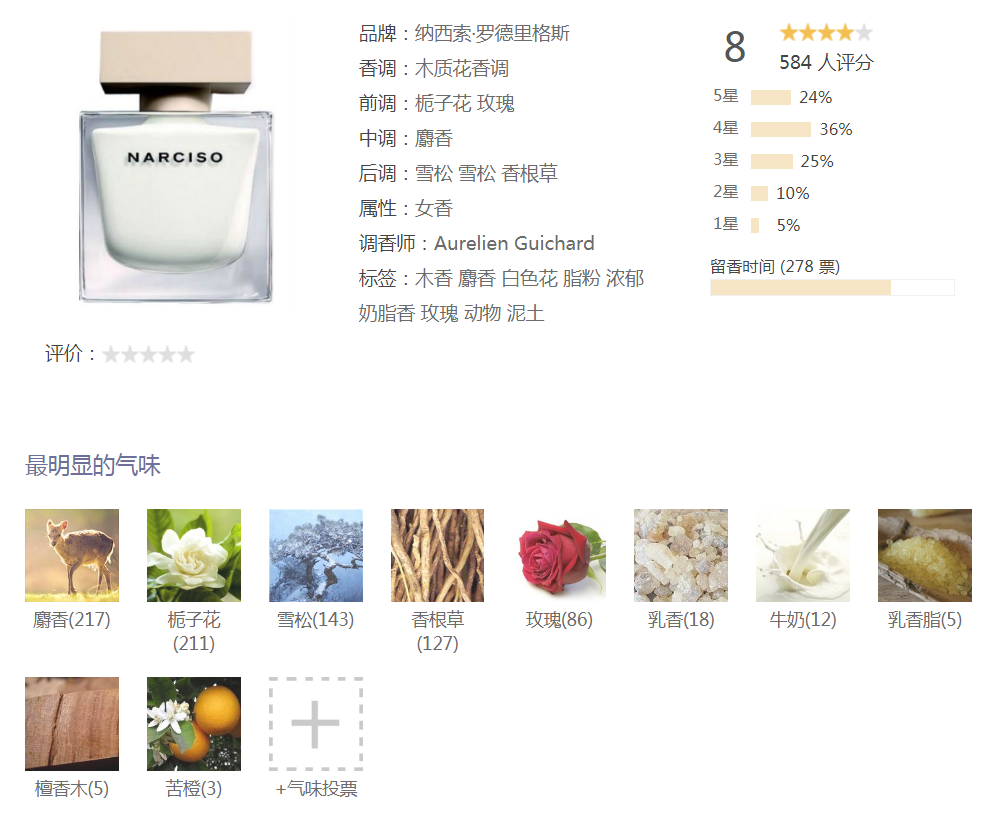Select the 栀子花 gardenia scent image
This screenshot has width=1007, height=837.
pos(194,555)
